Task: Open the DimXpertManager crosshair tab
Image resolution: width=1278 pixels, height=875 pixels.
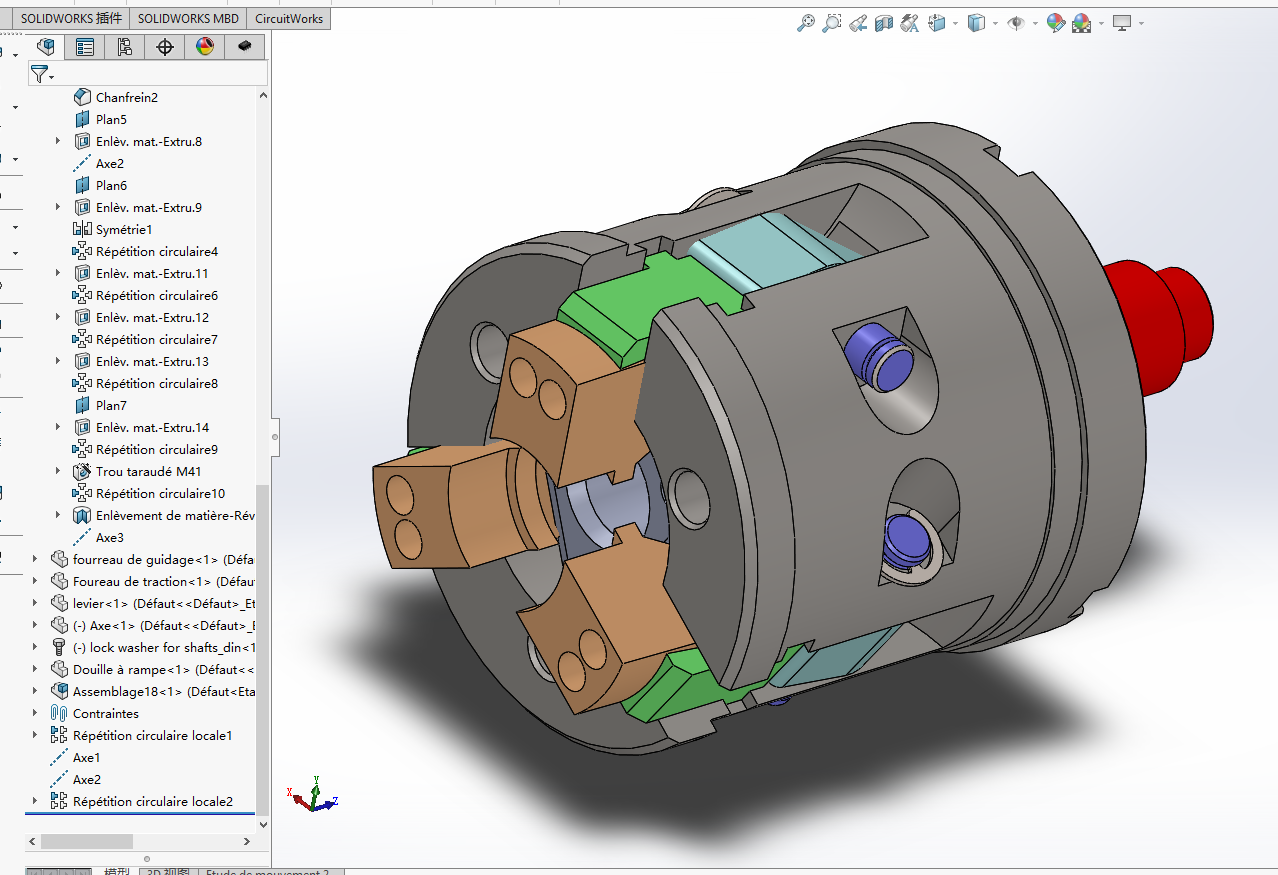Action: 165,46
